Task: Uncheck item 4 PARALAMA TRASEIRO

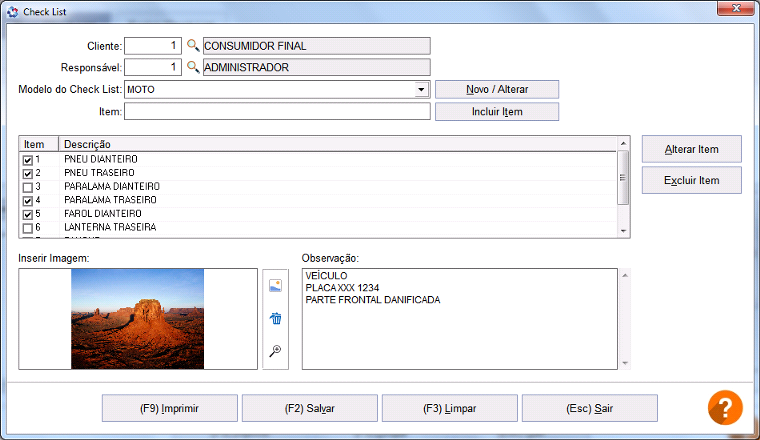Action: [x=28, y=201]
